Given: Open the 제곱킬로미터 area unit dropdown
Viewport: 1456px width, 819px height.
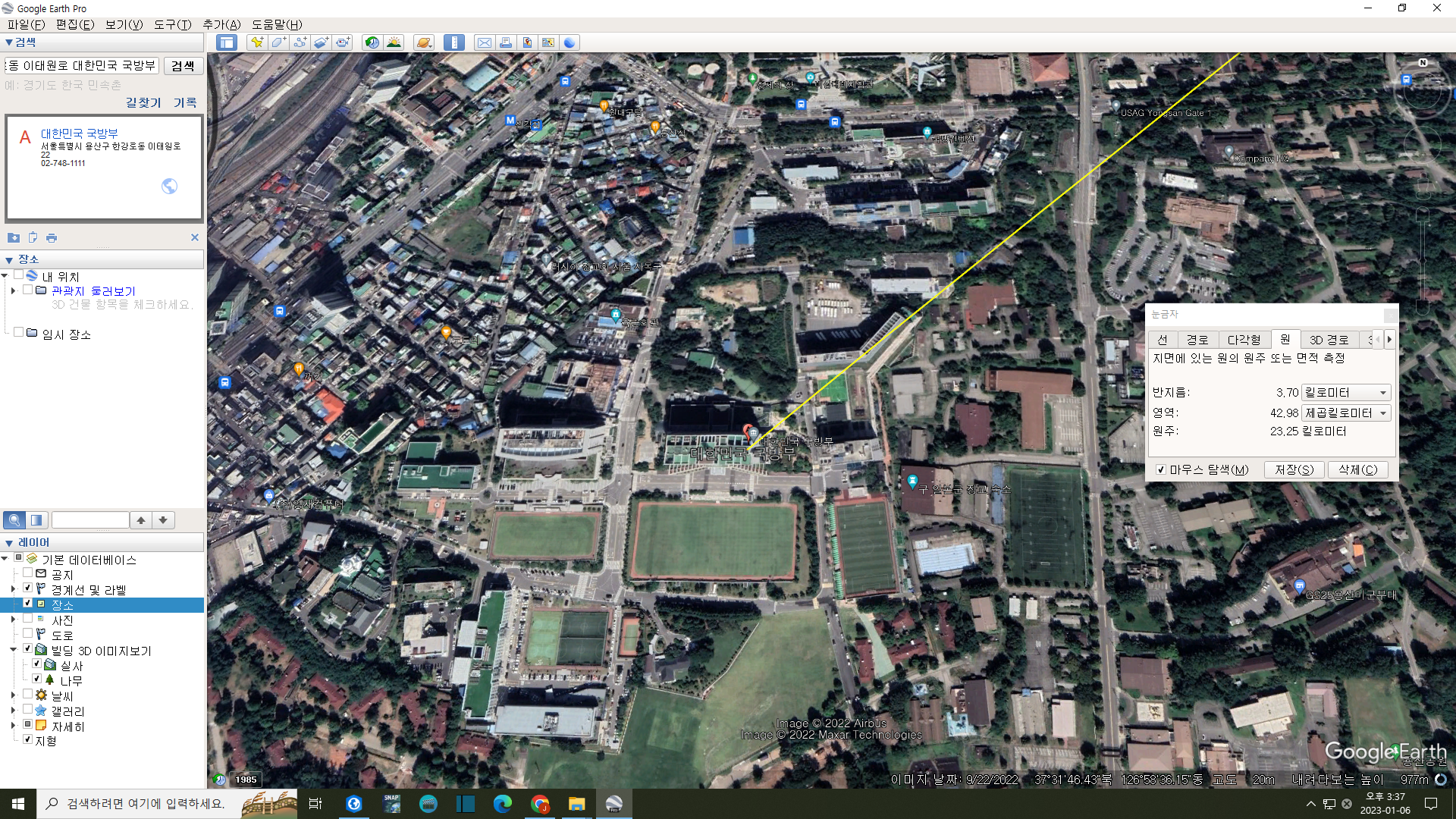Looking at the screenshot, I should (1346, 413).
